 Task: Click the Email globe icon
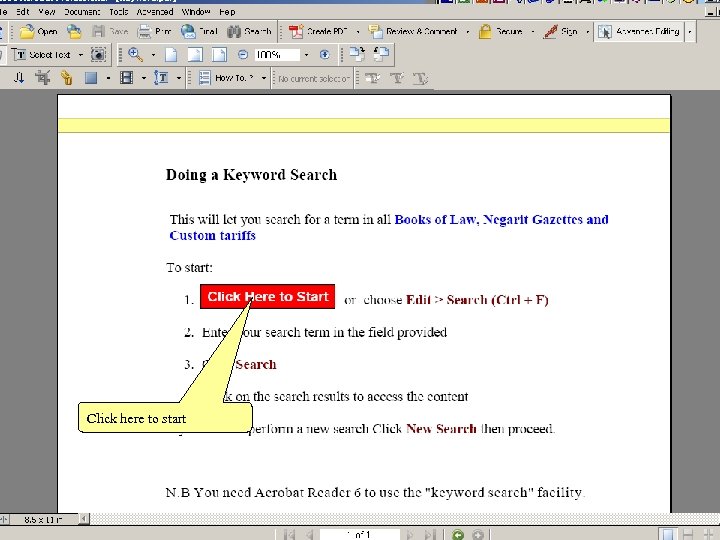point(199,31)
